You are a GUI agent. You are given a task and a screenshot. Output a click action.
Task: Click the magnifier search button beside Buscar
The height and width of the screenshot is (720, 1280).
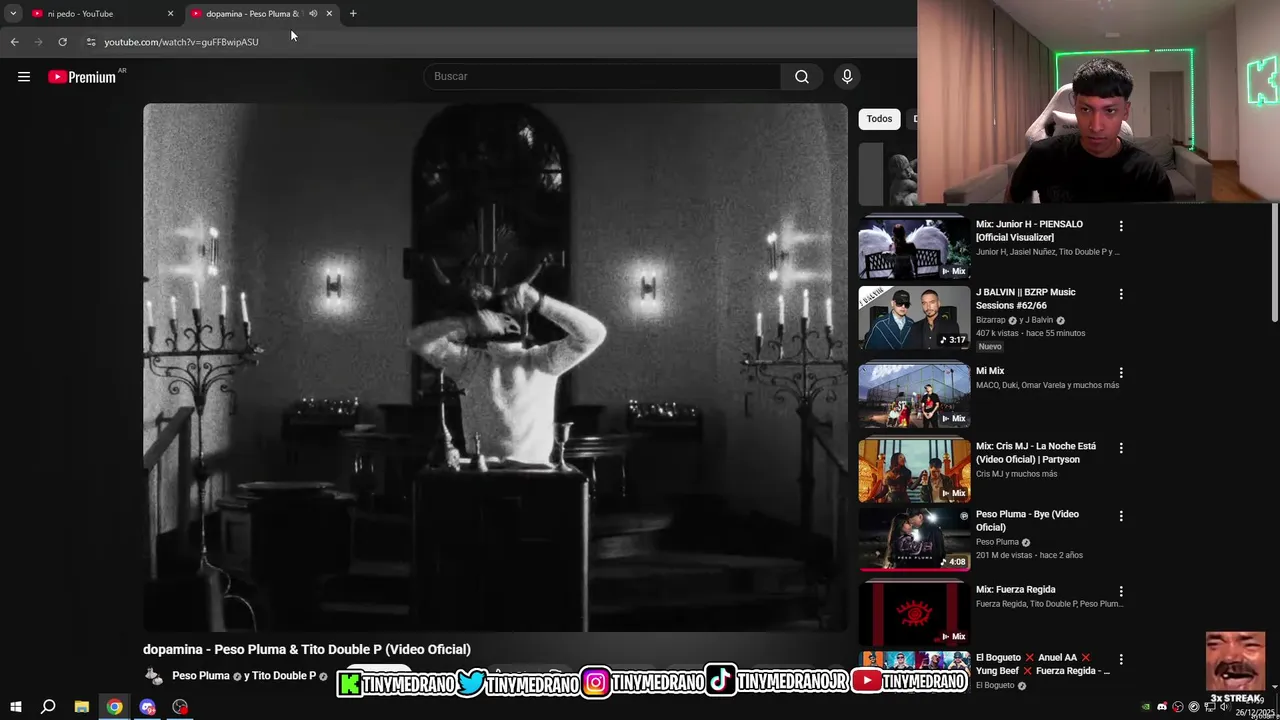(802, 76)
